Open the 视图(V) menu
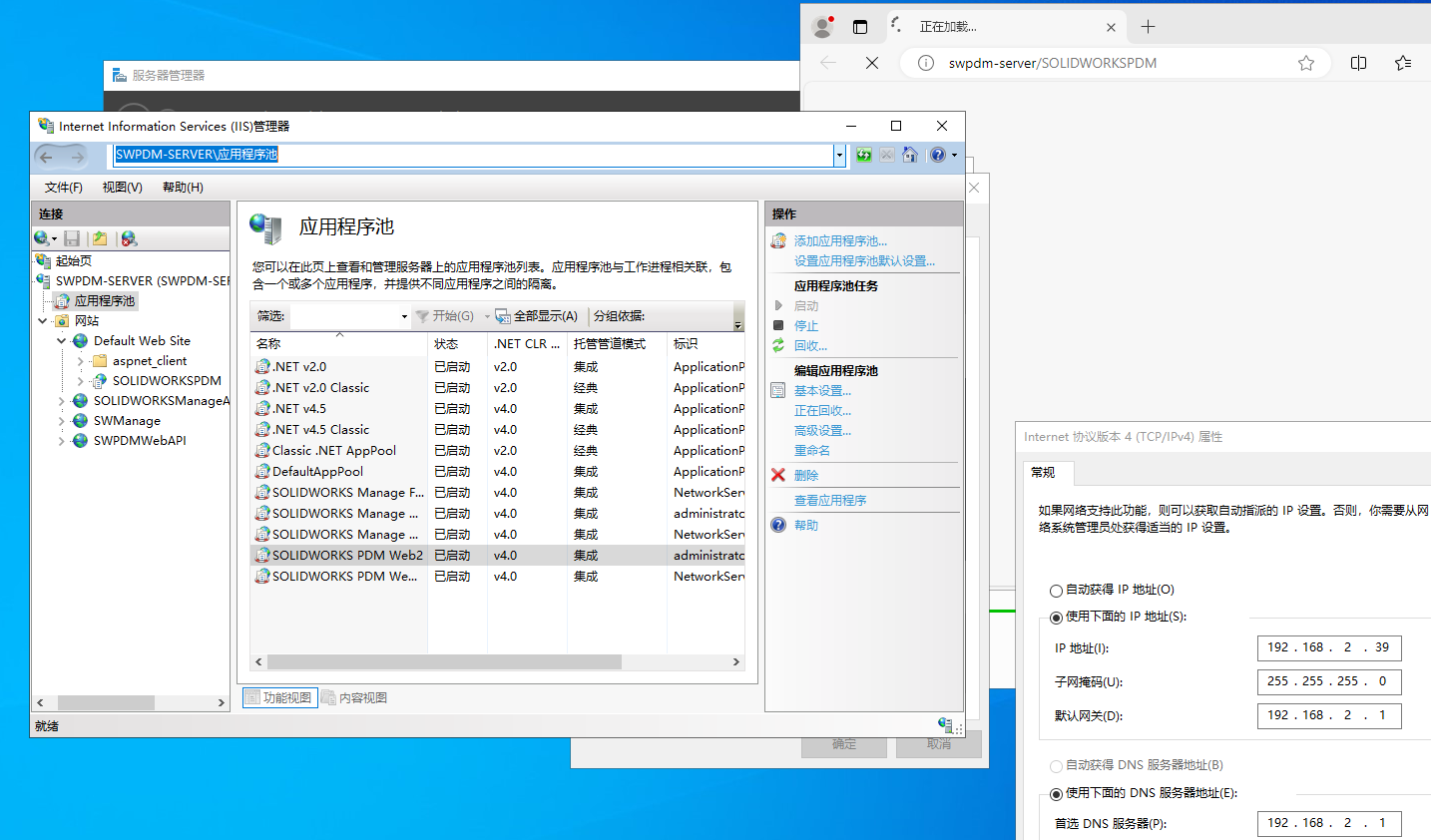The height and width of the screenshot is (840, 1431). click(x=122, y=188)
